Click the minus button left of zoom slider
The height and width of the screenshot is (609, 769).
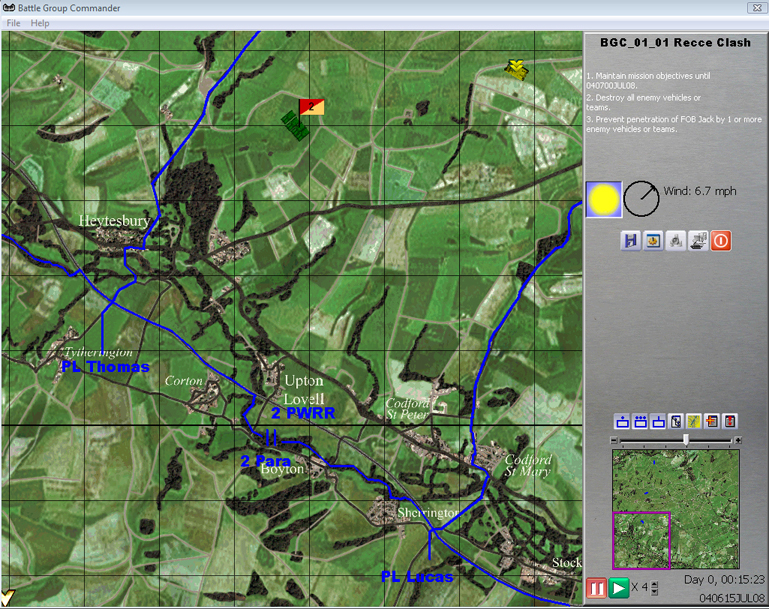tap(614, 440)
